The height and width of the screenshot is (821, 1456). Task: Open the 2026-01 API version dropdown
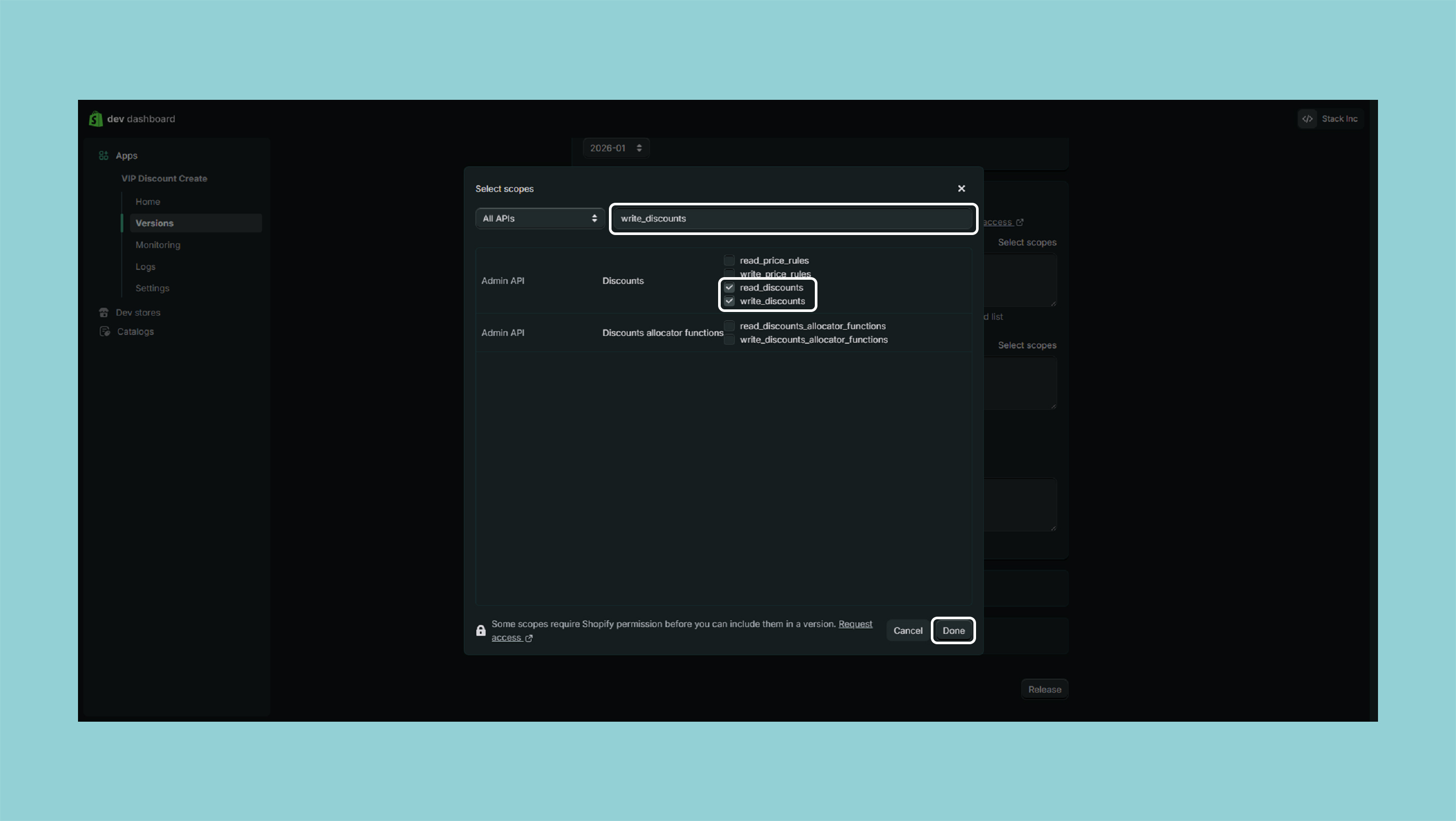[616, 148]
